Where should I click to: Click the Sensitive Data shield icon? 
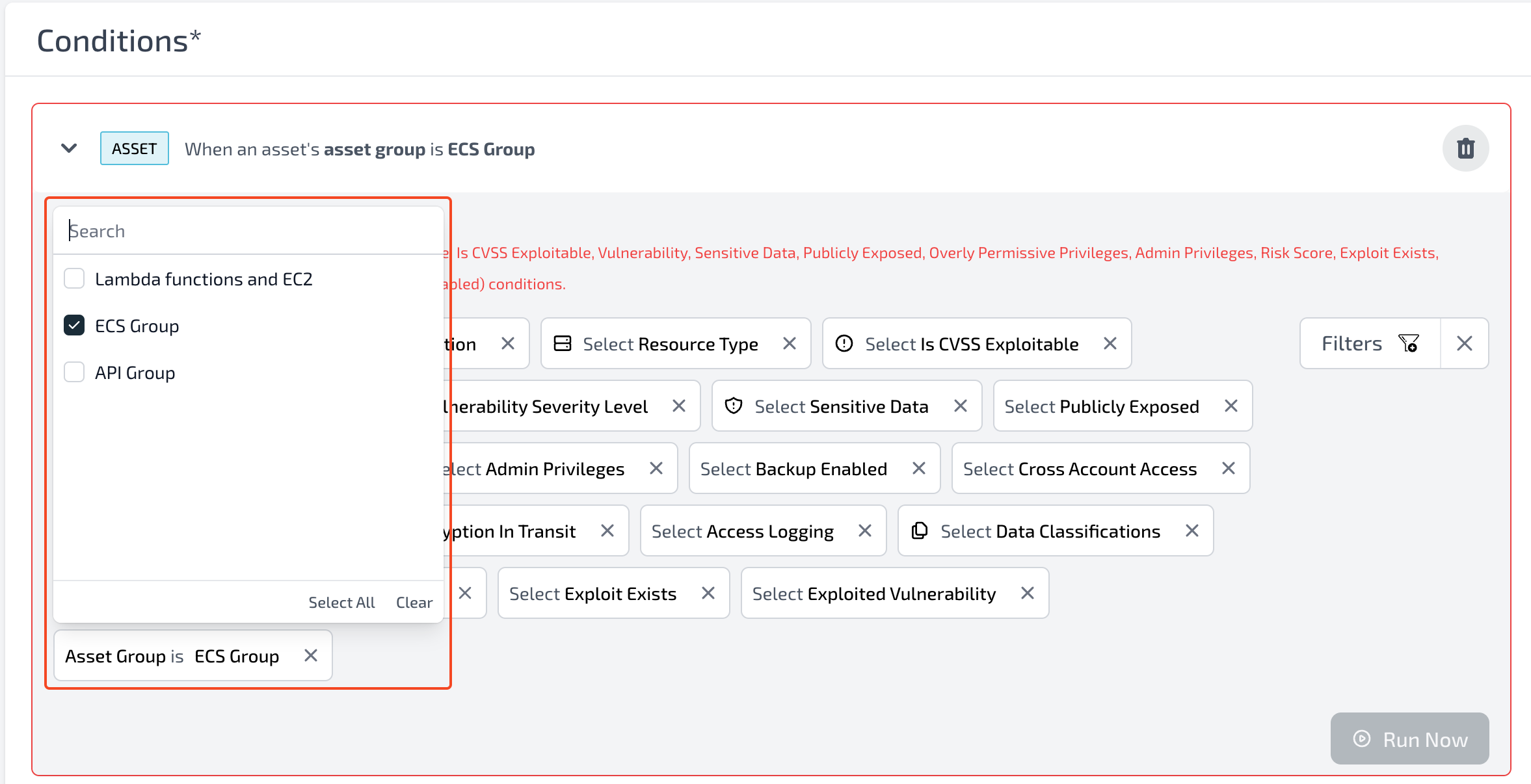(734, 406)
